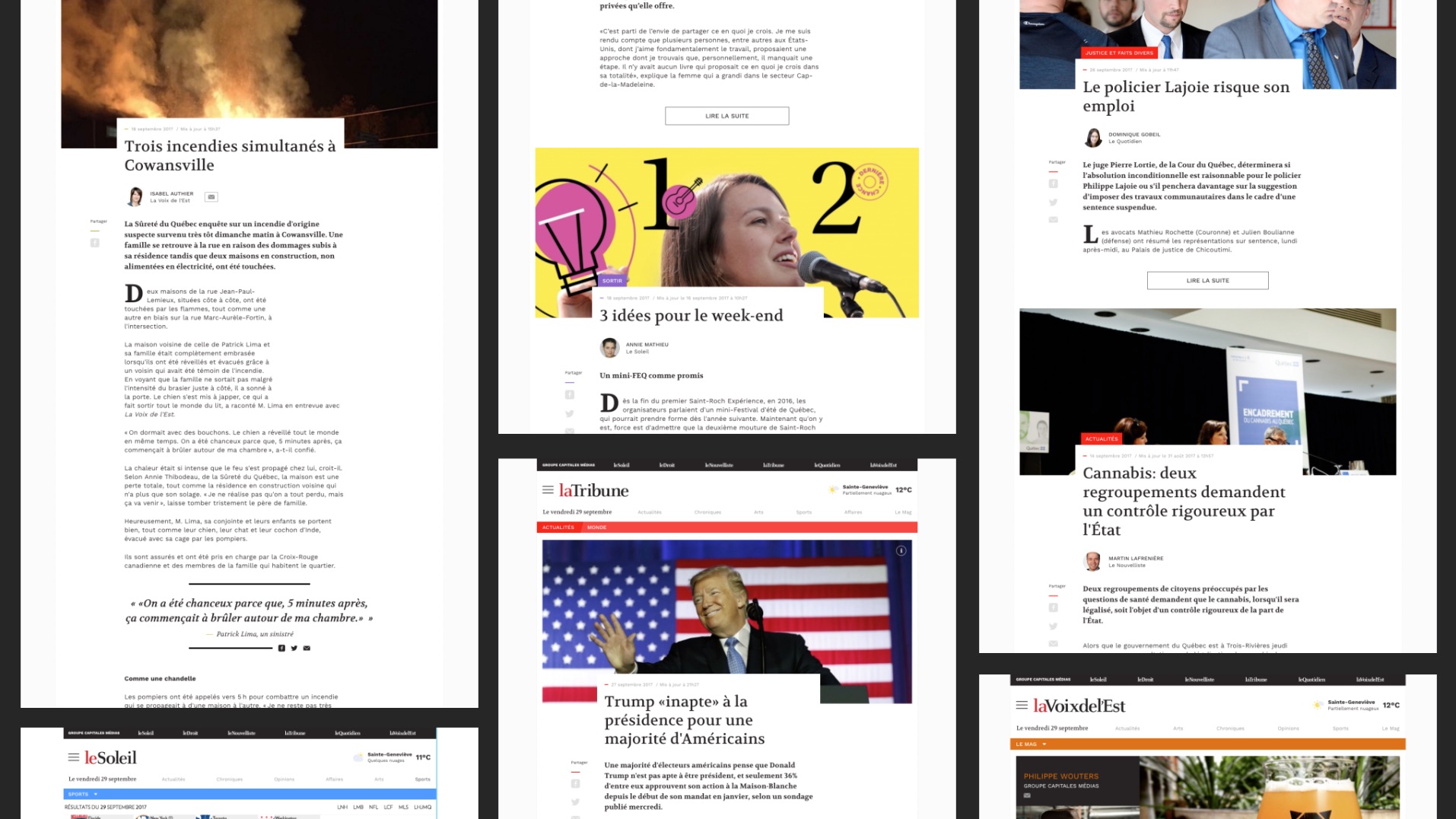This screenshot has width=1456, height=819.
Task: Click the info icon on Trump photo
Action: tap(901, 550)
